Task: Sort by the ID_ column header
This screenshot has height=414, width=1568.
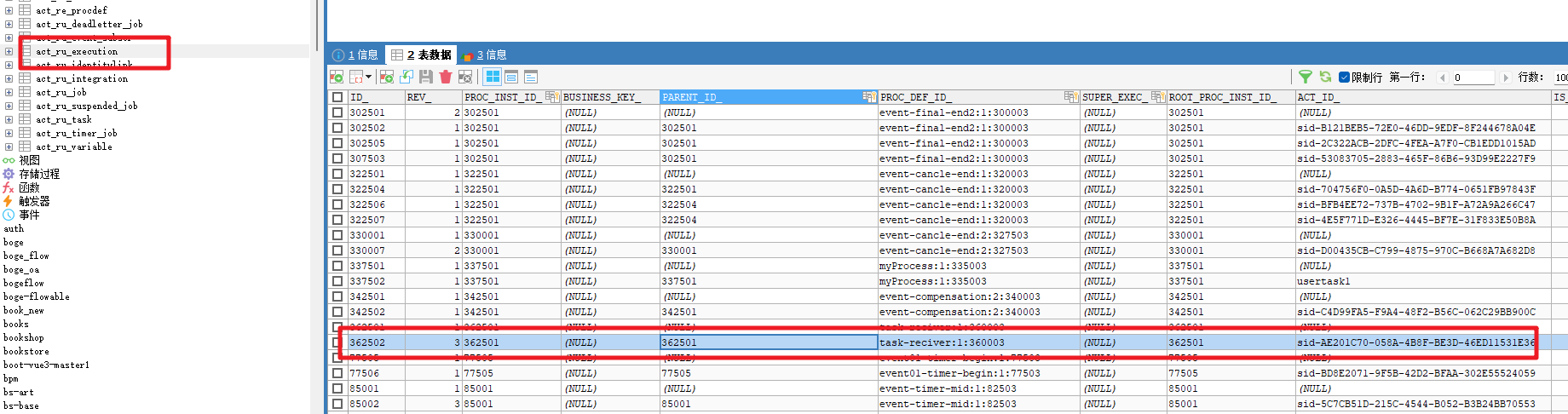Action: tap(375, 97)
